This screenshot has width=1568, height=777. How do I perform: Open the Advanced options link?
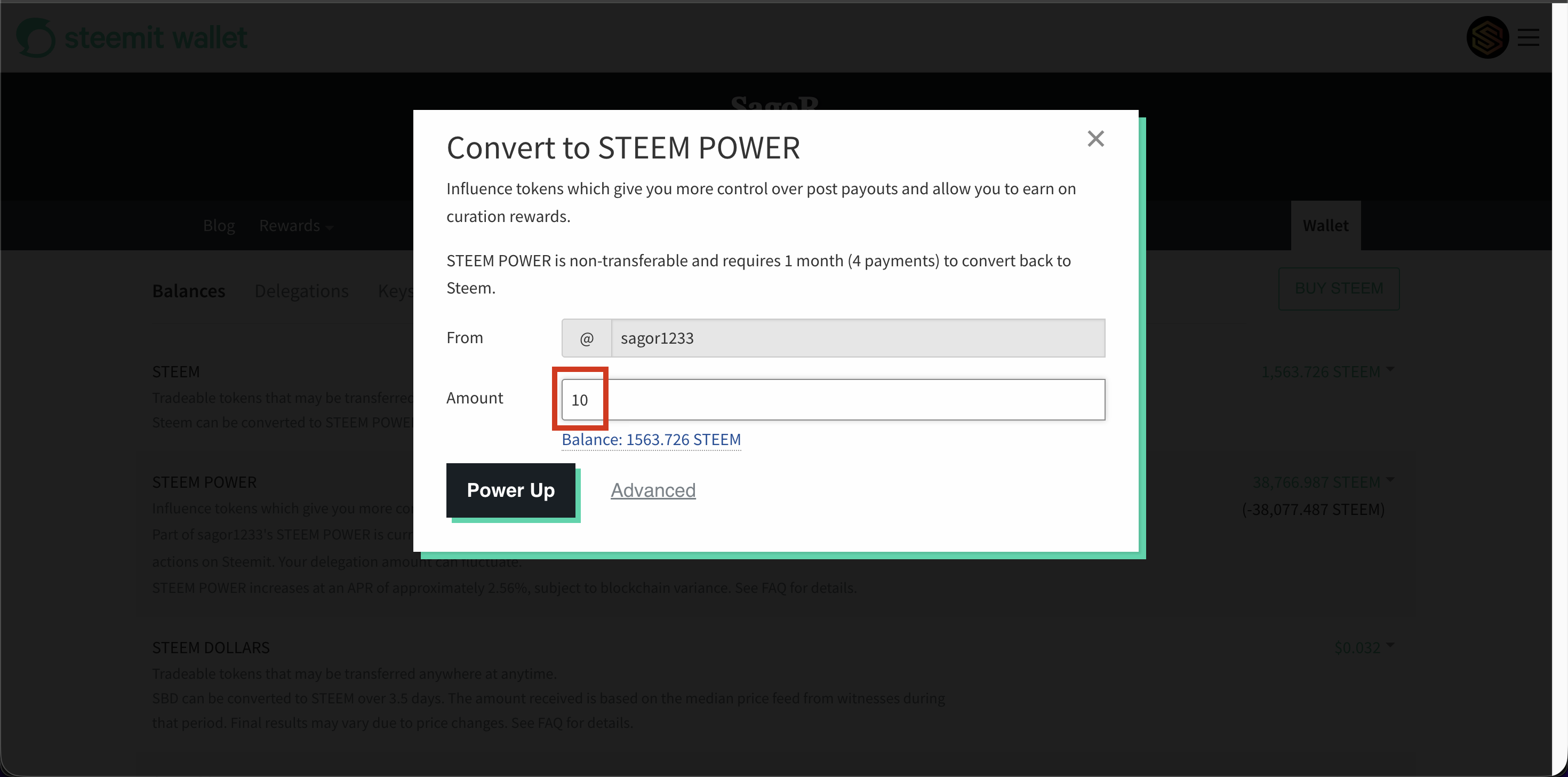(653, 490)
